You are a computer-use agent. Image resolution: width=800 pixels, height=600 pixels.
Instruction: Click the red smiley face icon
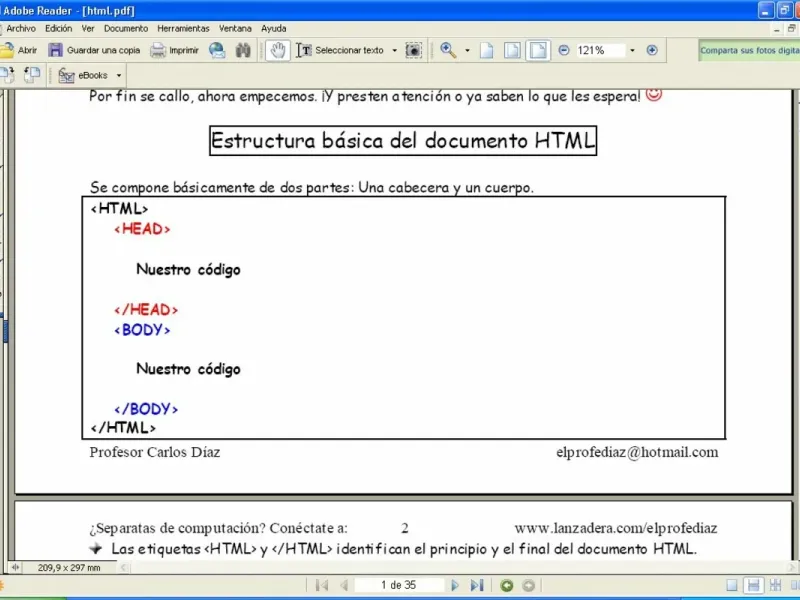[654, 94]
